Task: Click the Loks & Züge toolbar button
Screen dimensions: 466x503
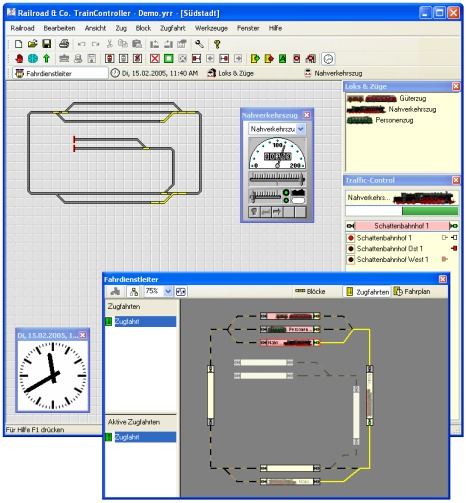Action: (230, 73)
